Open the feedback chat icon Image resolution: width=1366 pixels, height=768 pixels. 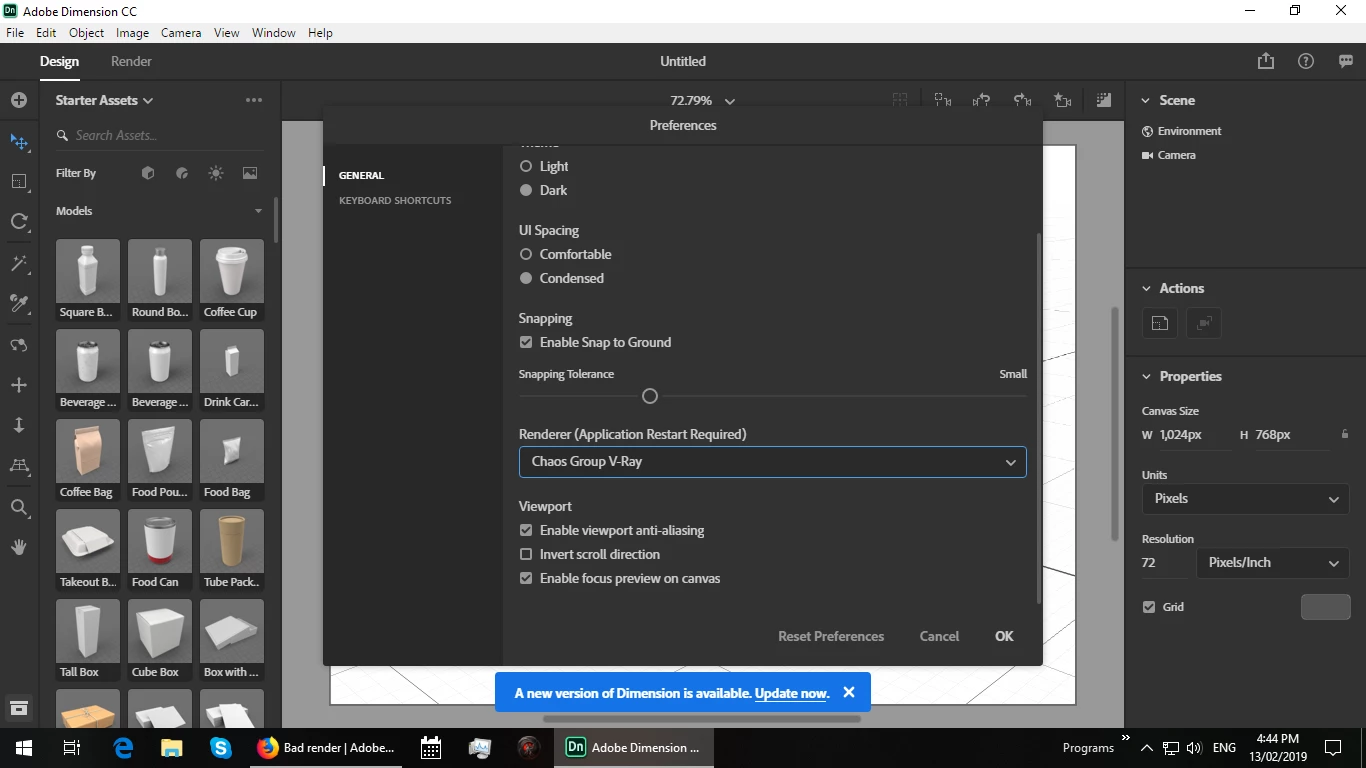pos(1346,61)
